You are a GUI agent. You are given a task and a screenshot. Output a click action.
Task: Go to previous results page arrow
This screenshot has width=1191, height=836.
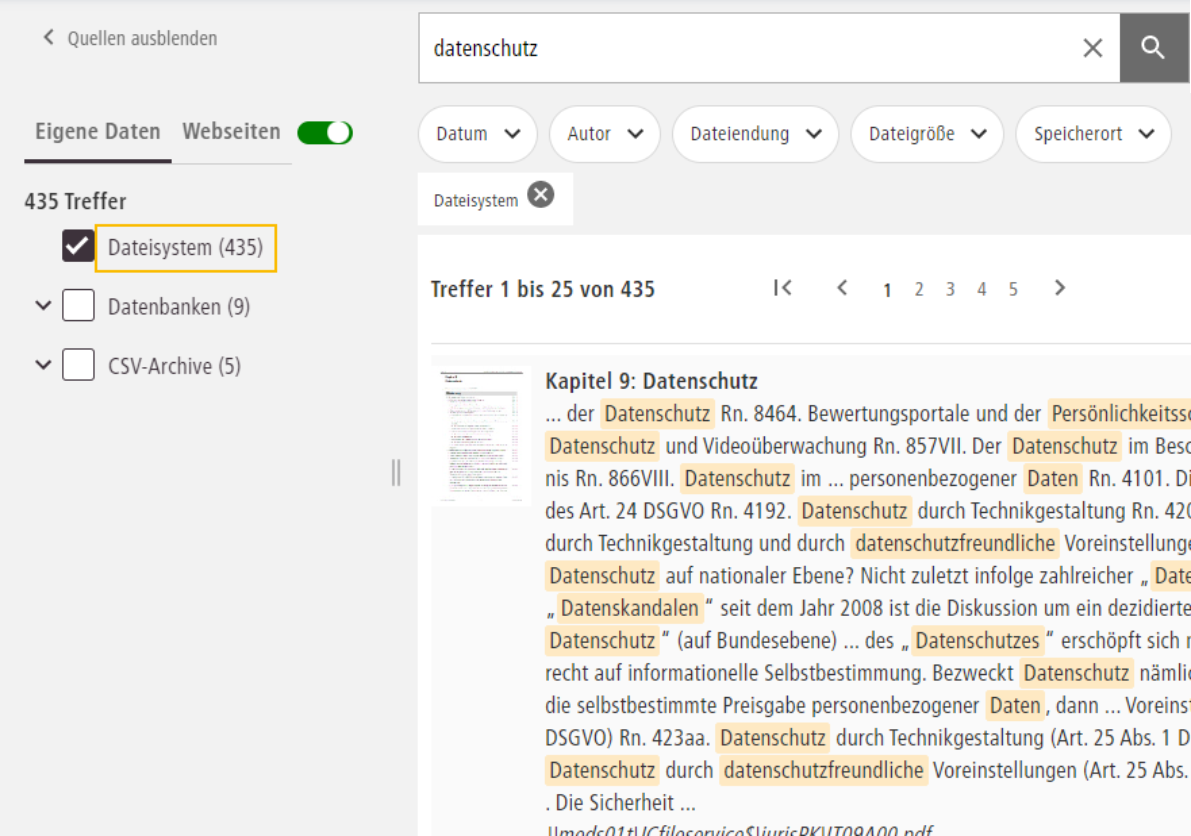pyautogui.click(x=842, y=288)
